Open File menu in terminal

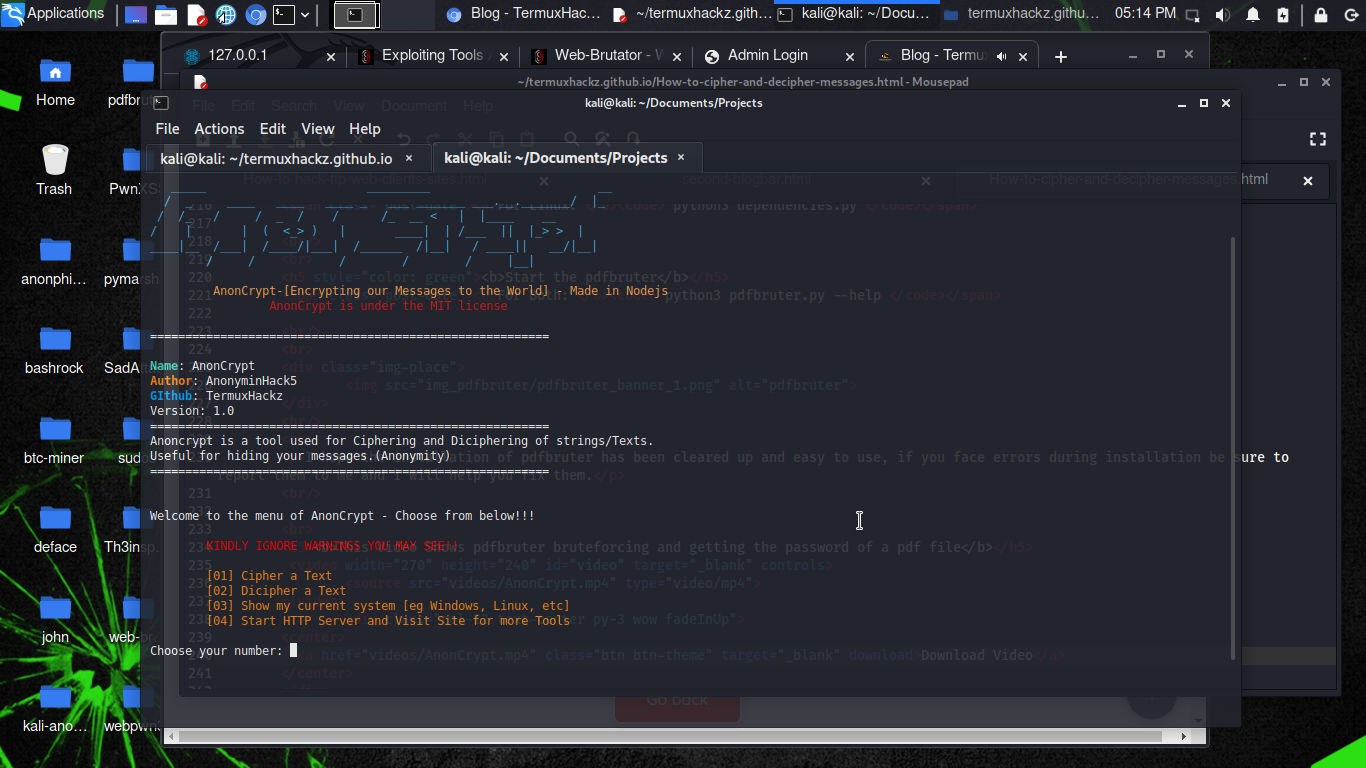(x=167, y=129)
